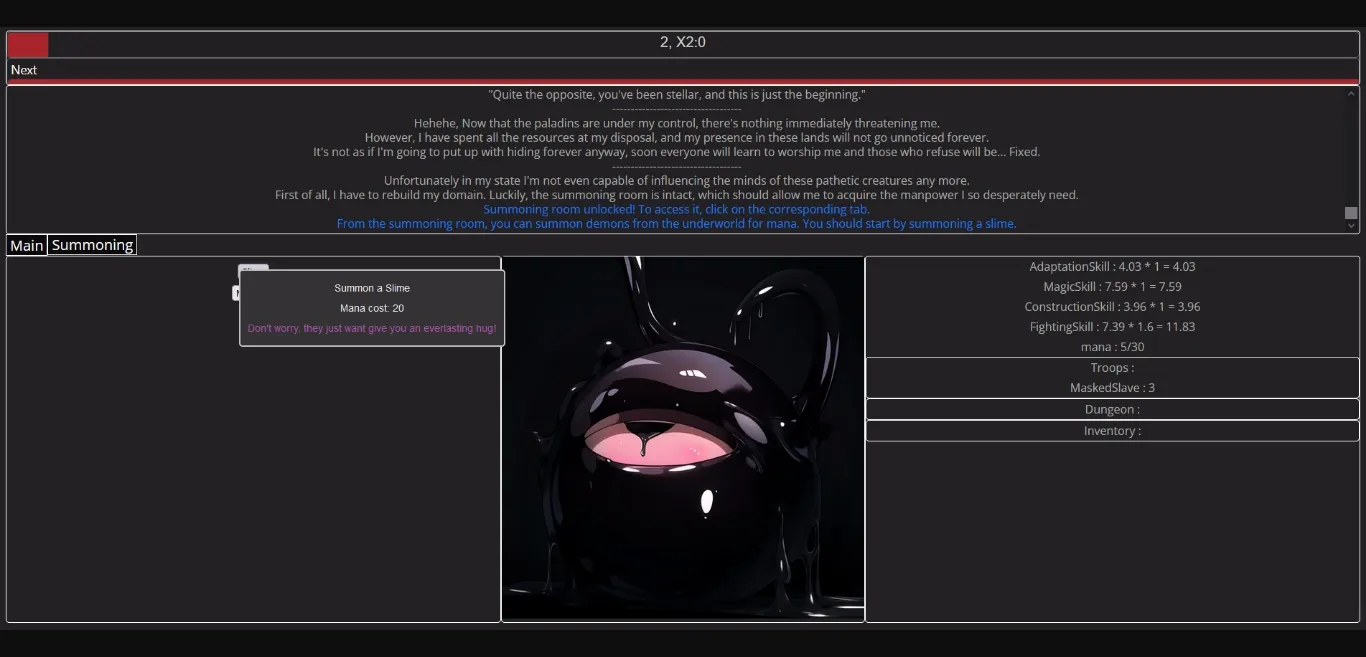Click the "2, X2:0" header bar
Image resolution: width=1366 pixels, height=657 pixels.
(683, 42)
